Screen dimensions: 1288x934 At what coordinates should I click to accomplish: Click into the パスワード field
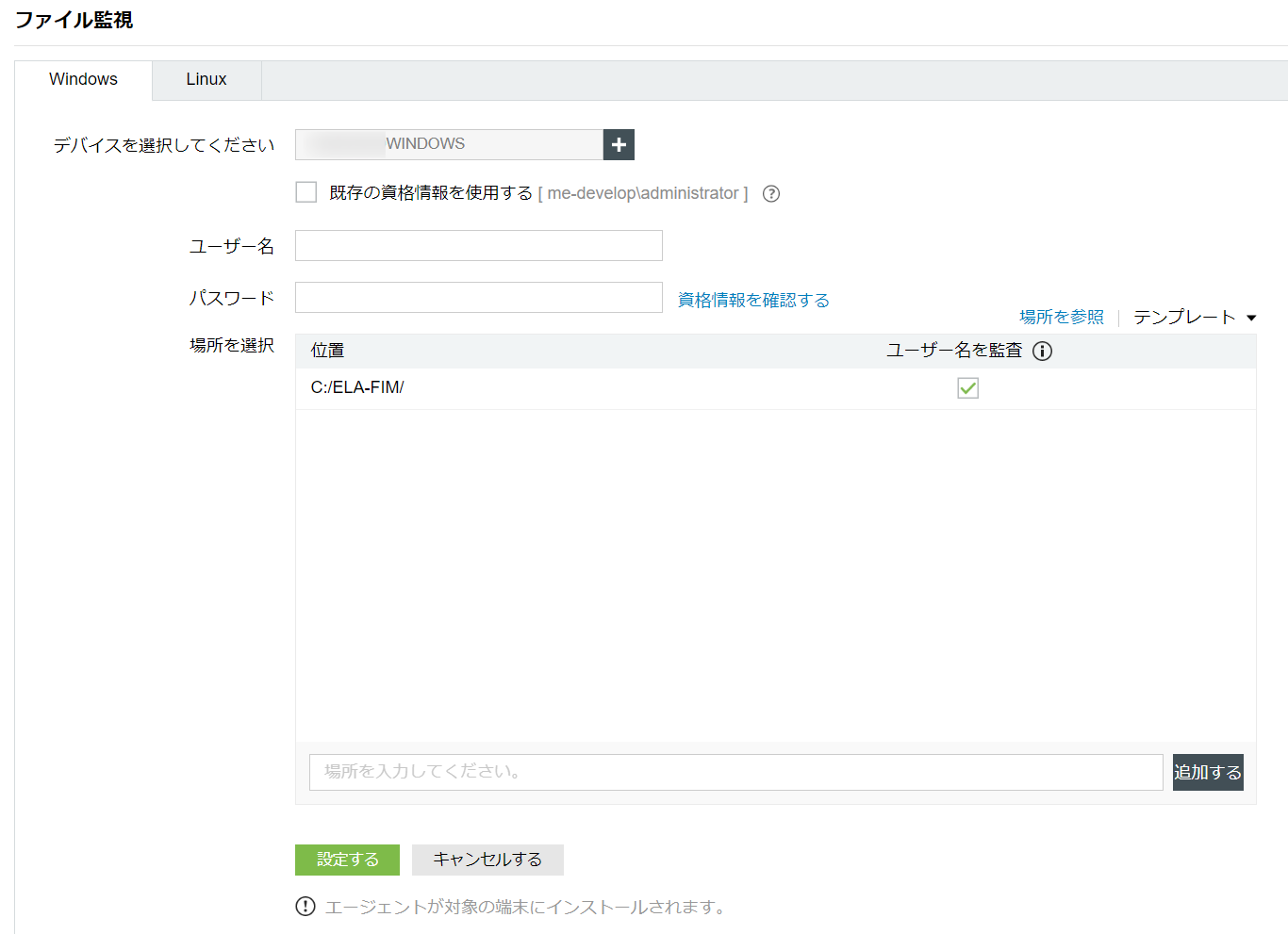478,298
